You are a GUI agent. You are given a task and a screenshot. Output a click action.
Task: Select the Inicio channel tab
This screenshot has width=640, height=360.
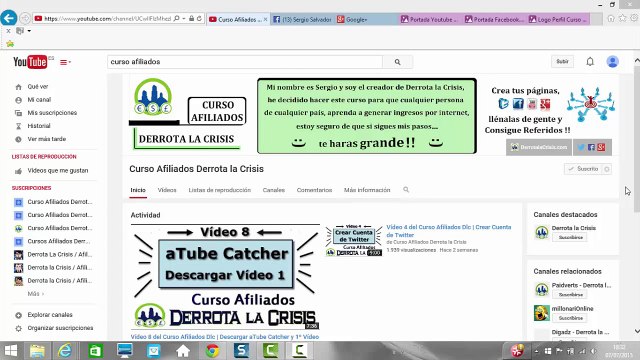[138, 190]
